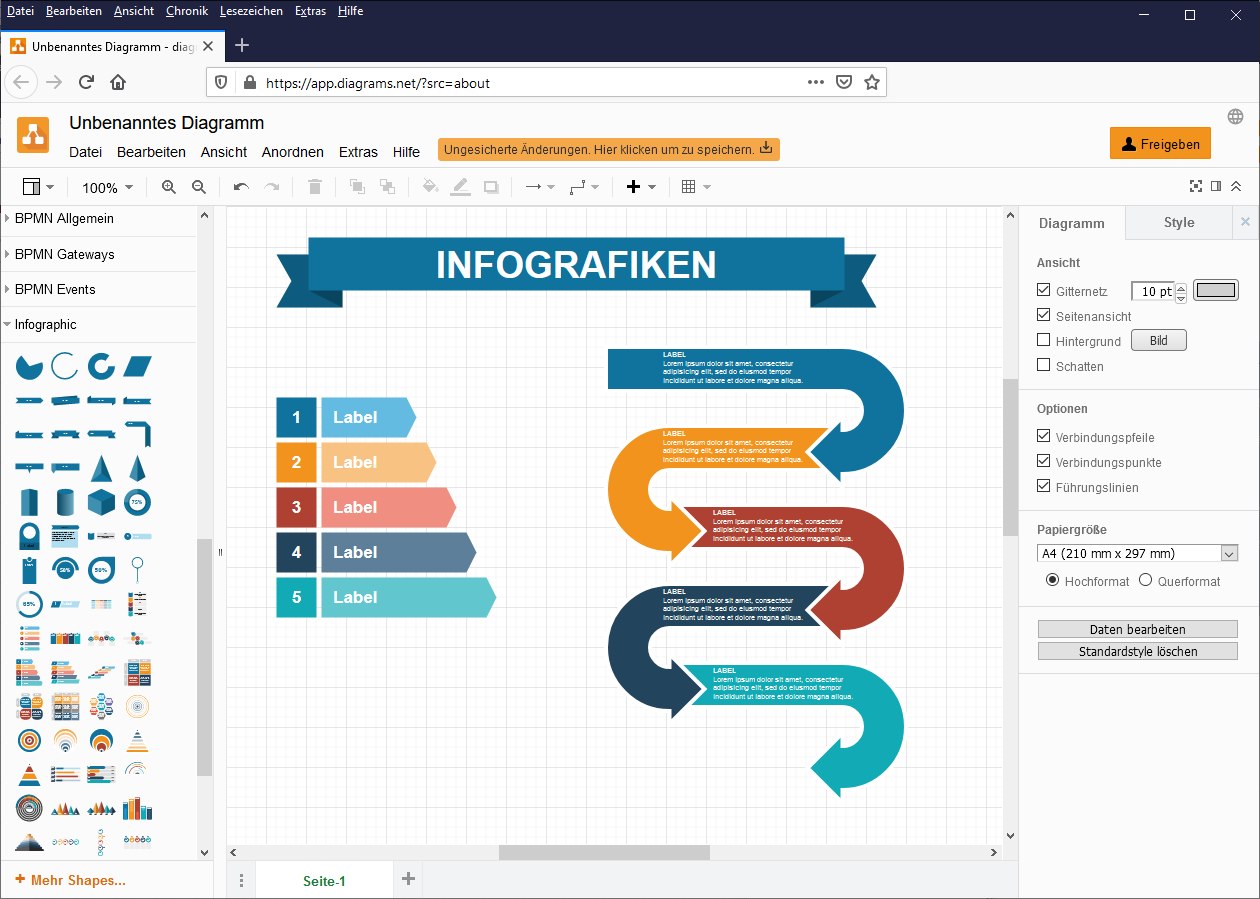The image size is (1260, 899).
Task: Open the Anordnen menu
Action: point(292,152)
